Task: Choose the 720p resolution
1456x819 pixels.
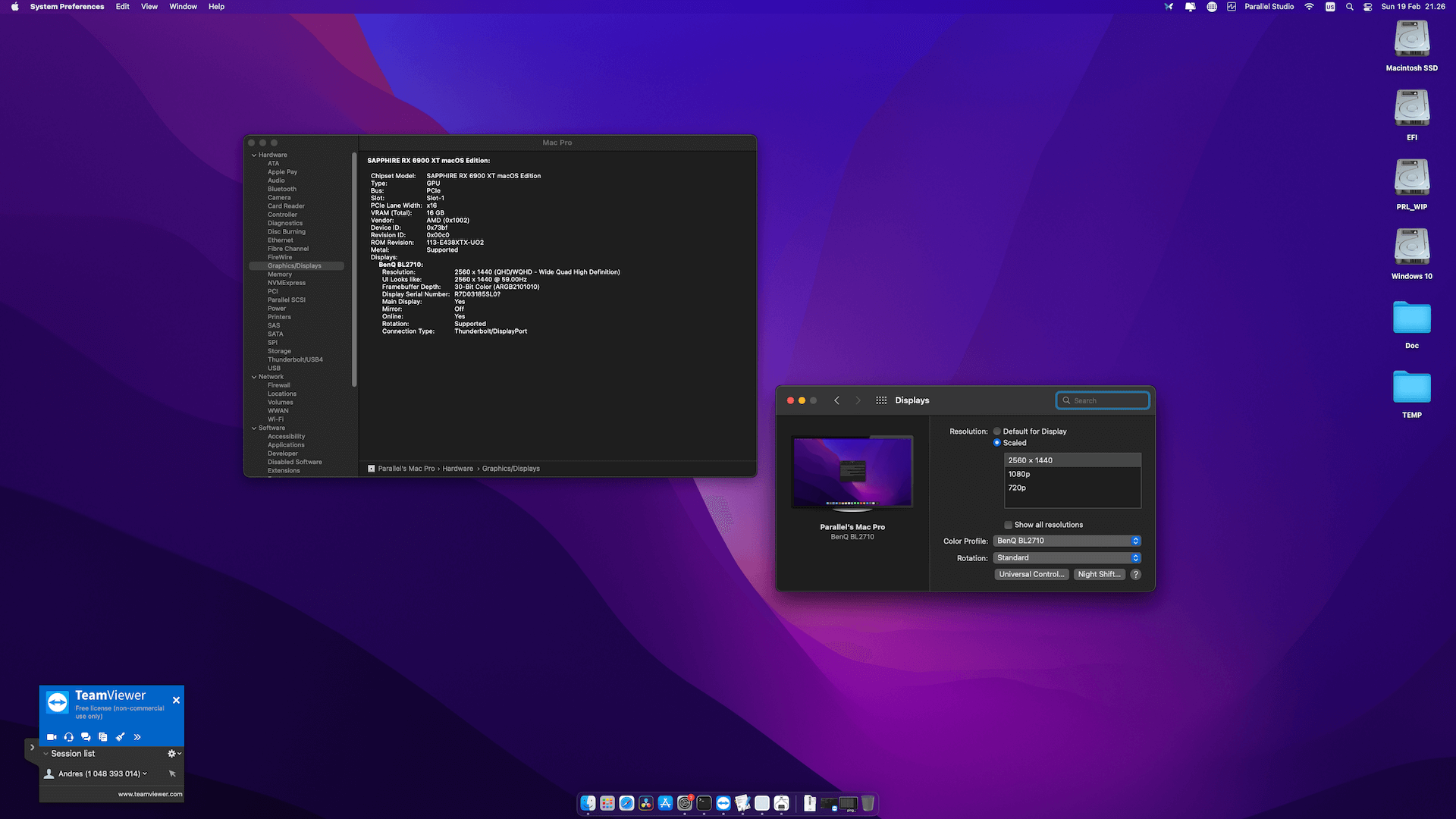Action: tap(1072, 488)
